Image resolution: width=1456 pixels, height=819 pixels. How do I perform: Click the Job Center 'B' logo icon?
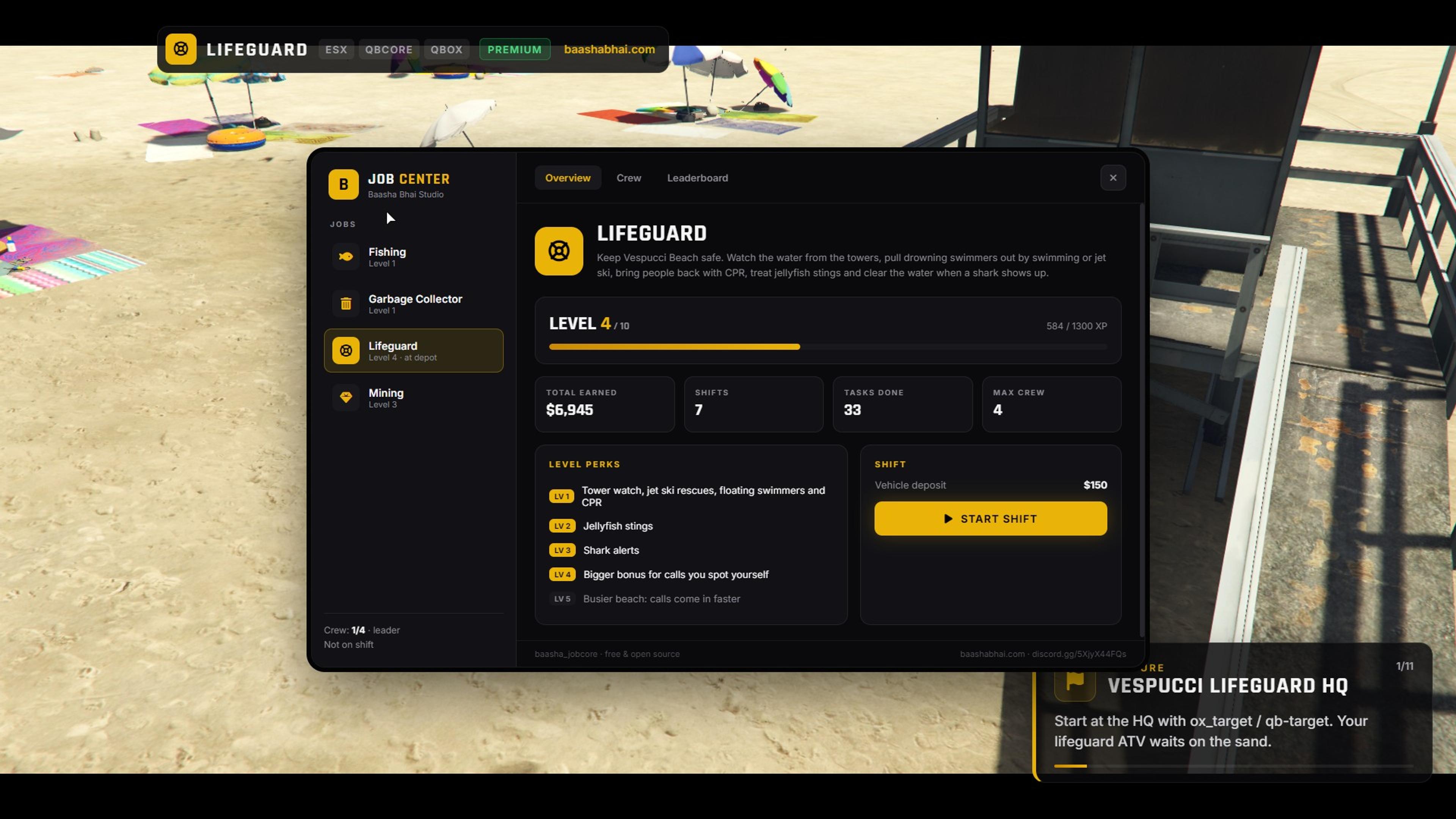(344, 184)
